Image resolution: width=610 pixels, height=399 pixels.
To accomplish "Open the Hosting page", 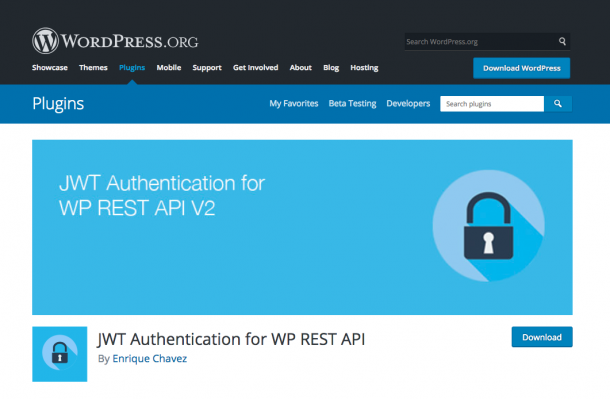I will [364, 68].
